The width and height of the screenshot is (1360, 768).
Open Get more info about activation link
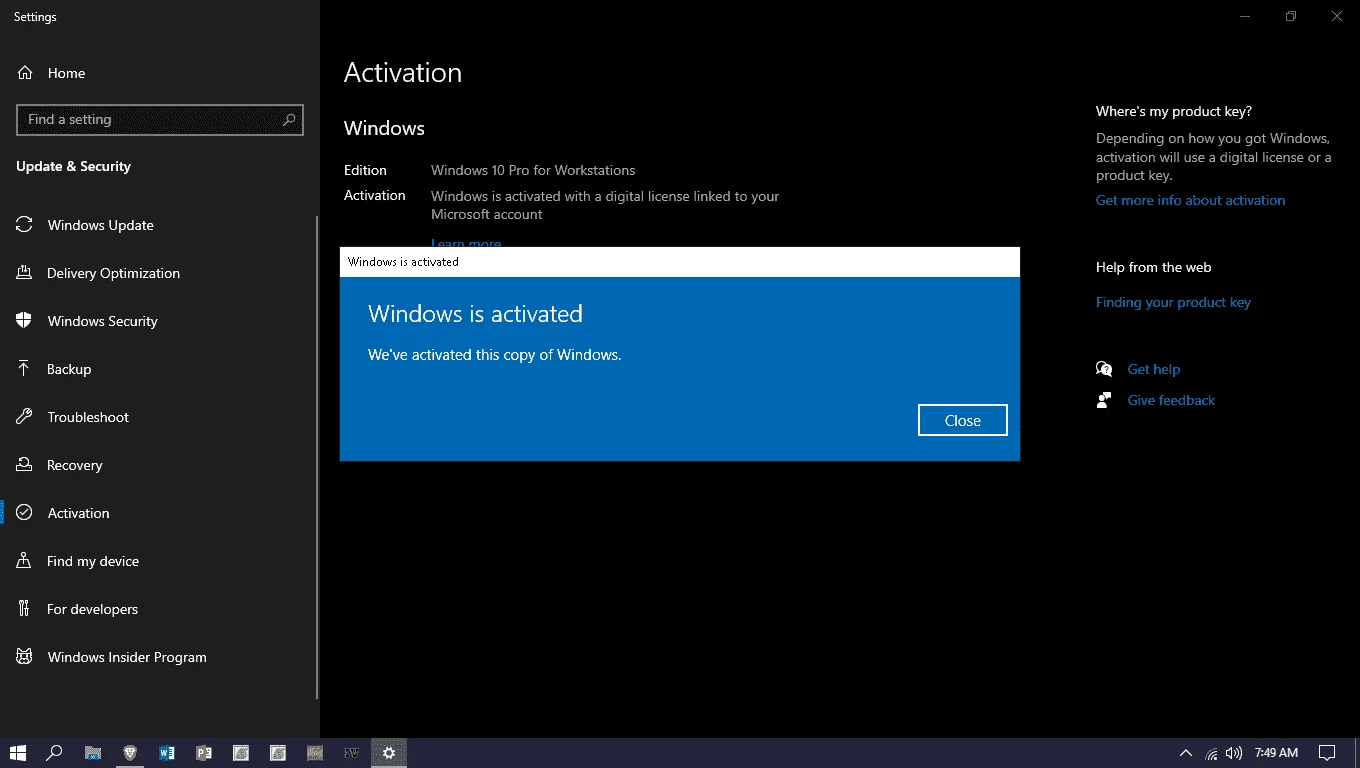click(1190, 200)
